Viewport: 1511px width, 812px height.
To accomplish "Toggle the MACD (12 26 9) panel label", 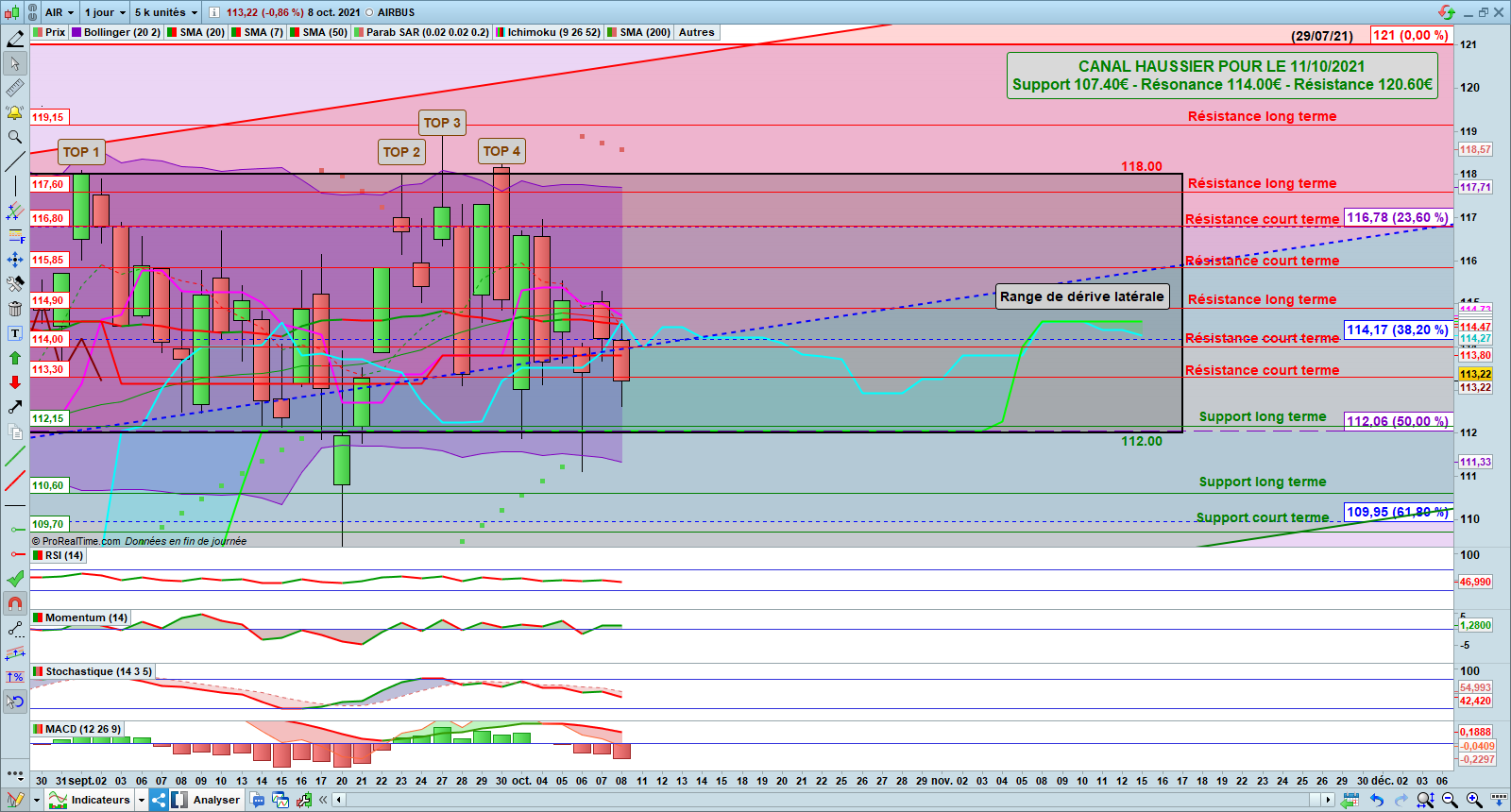I will point(77,729).
